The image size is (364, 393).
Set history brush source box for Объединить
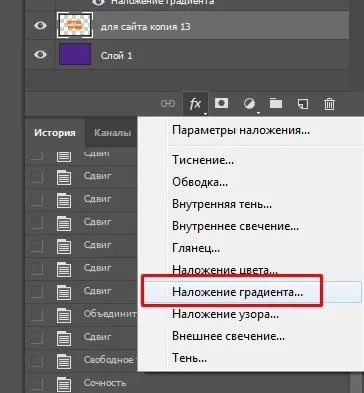(x=36, y=314)
